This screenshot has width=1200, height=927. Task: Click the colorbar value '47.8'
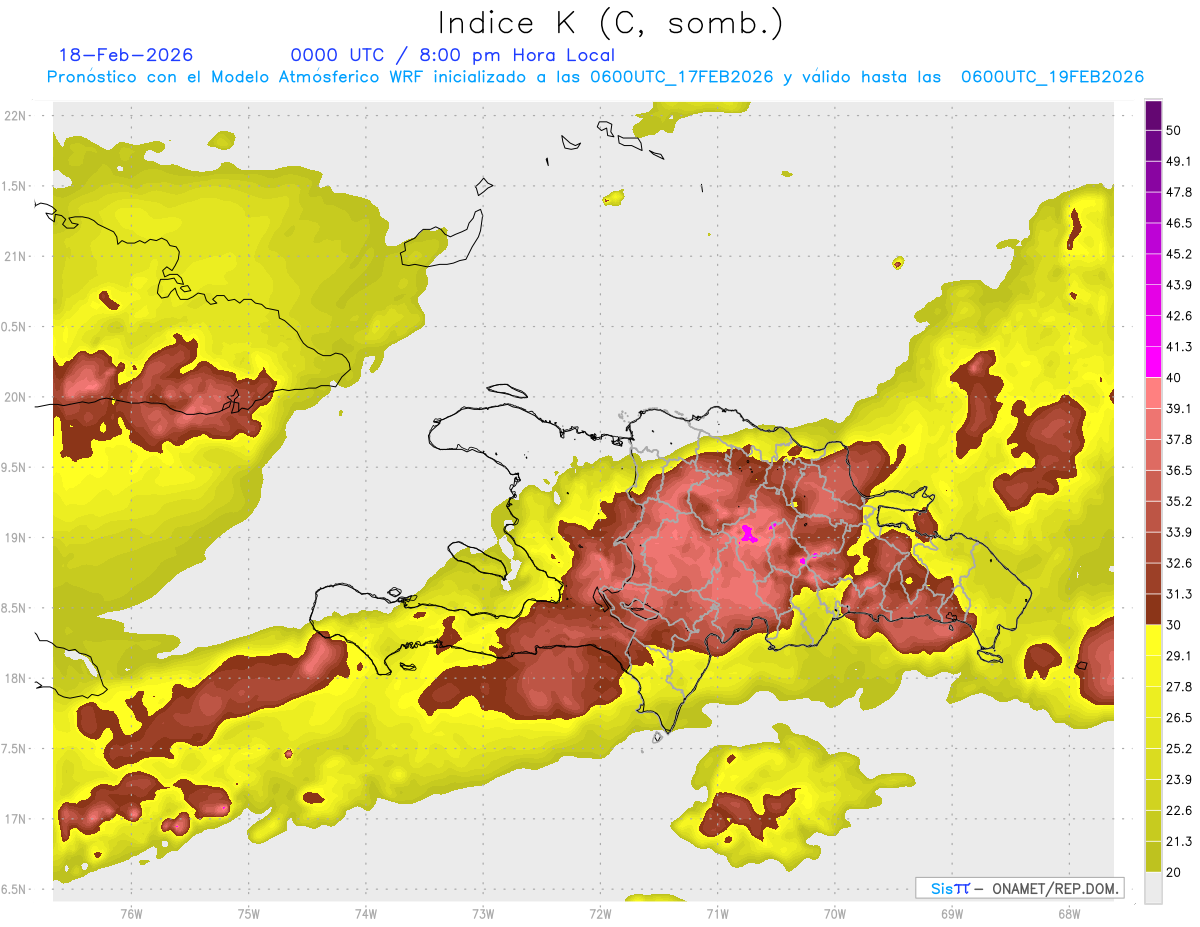(x=1178, y=192)
